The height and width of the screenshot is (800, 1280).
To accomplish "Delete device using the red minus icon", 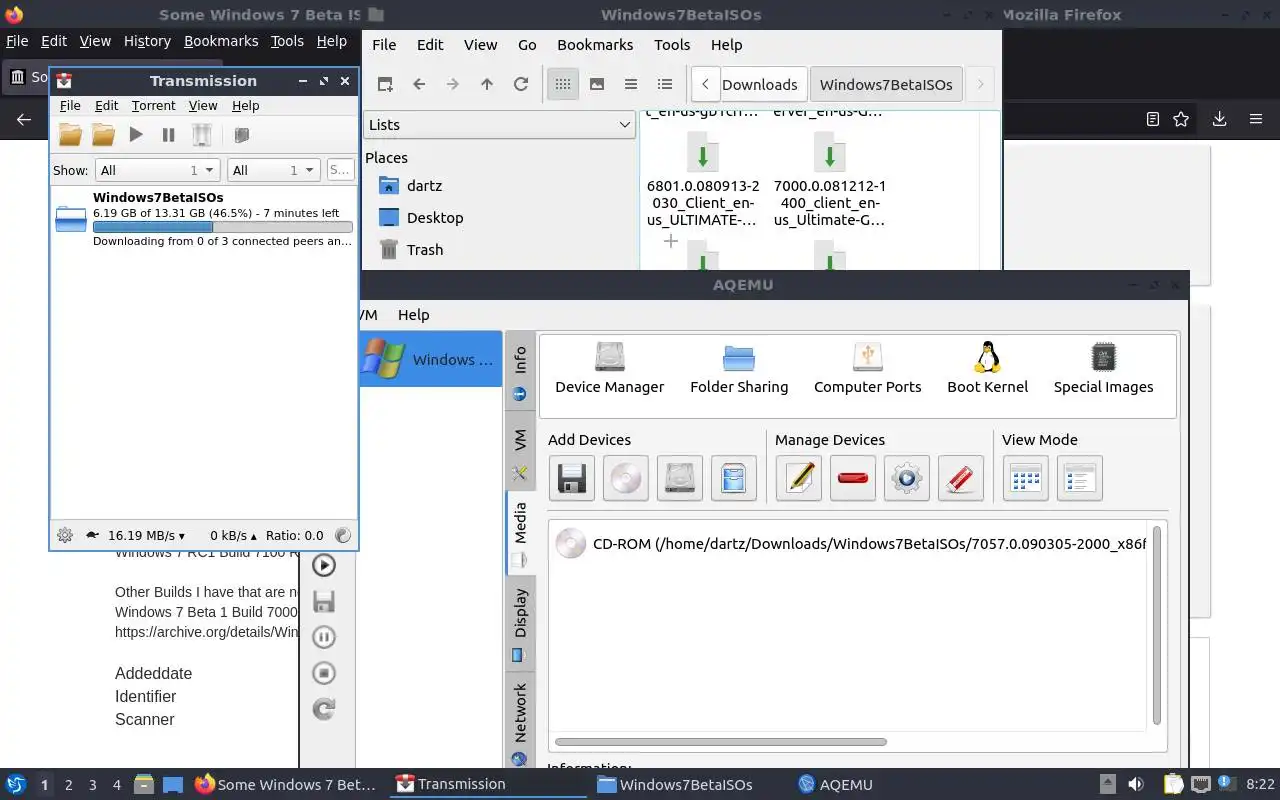I will point(853,478).
